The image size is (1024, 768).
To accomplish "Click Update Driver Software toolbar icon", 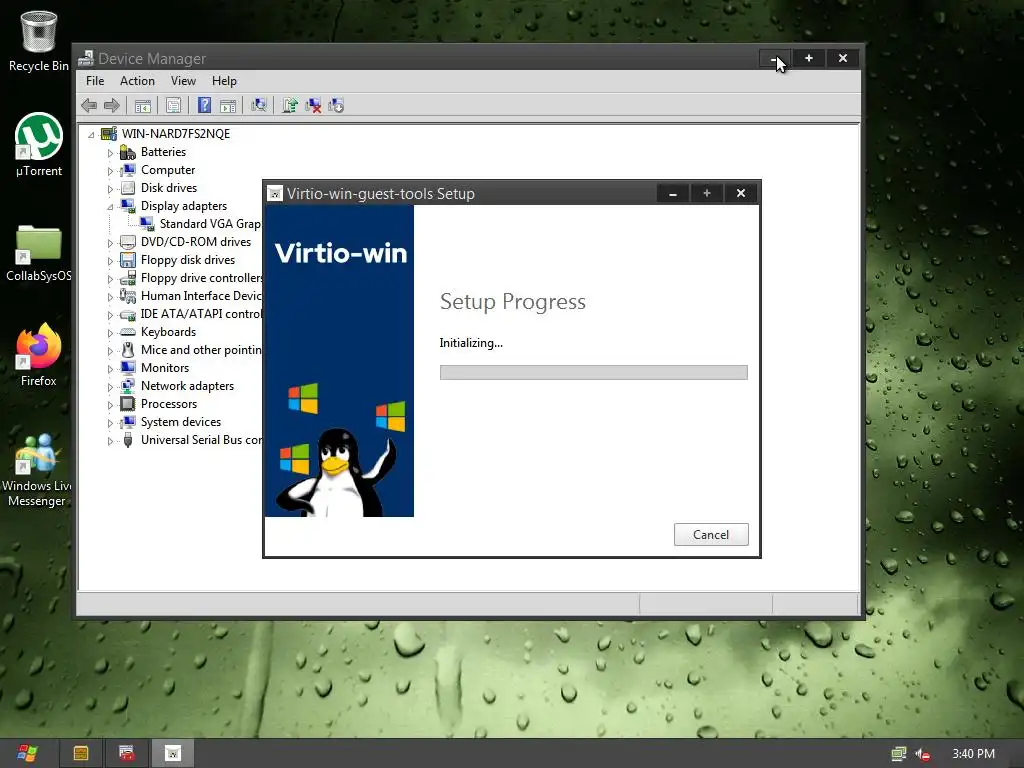I will (290, 105).
